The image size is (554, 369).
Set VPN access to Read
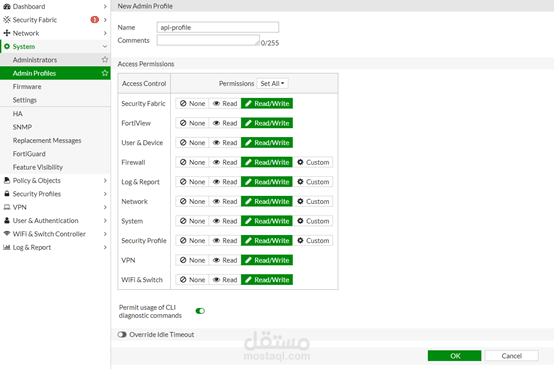[225, 260]
